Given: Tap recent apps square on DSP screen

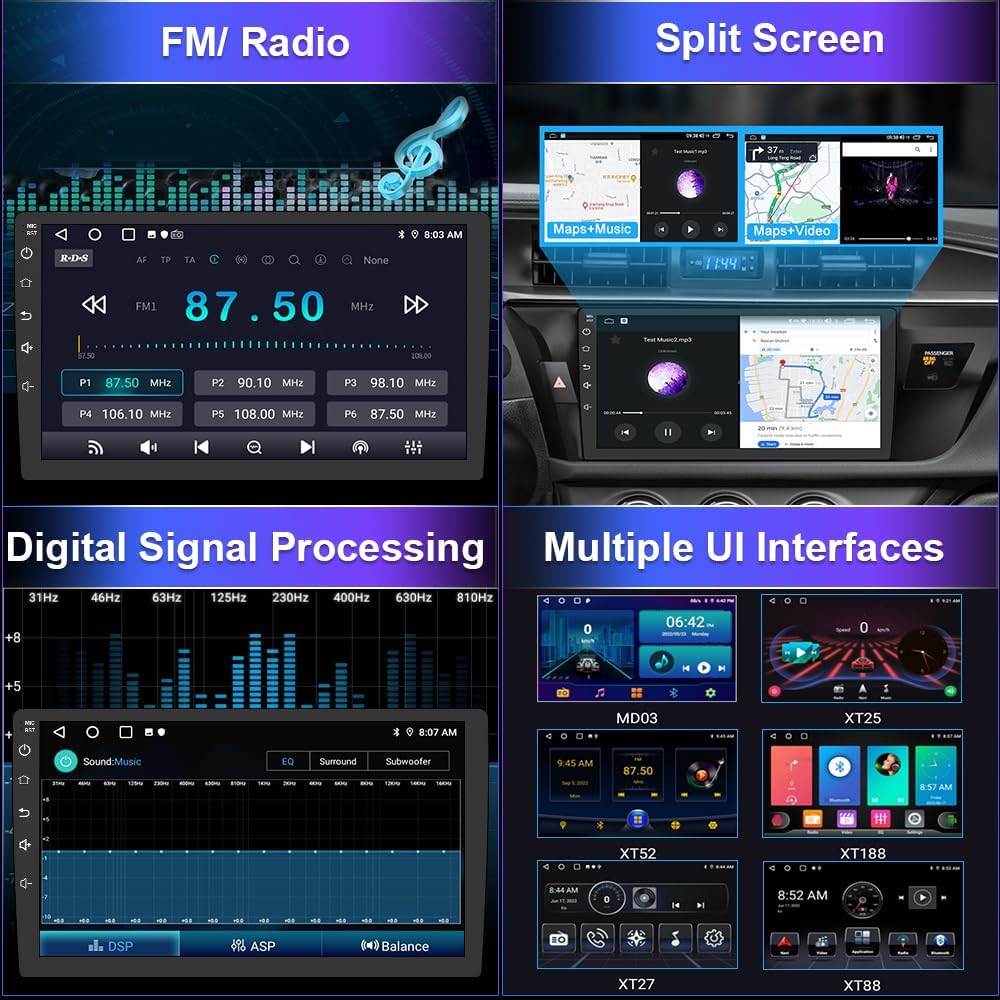Looking at the screenshot, I should tap(126, 732).
